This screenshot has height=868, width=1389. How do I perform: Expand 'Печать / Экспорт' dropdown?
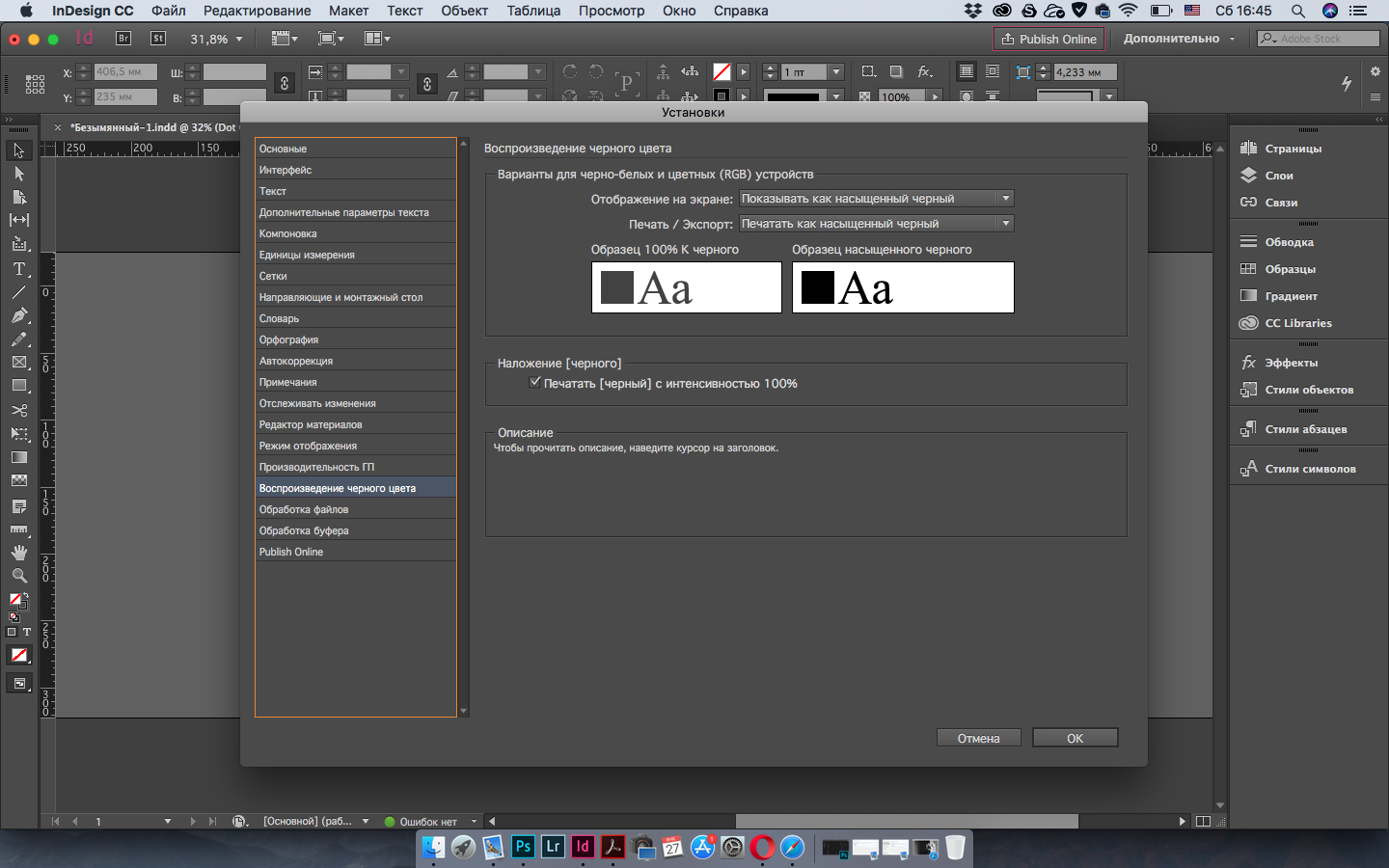click(x=876, y=224)
